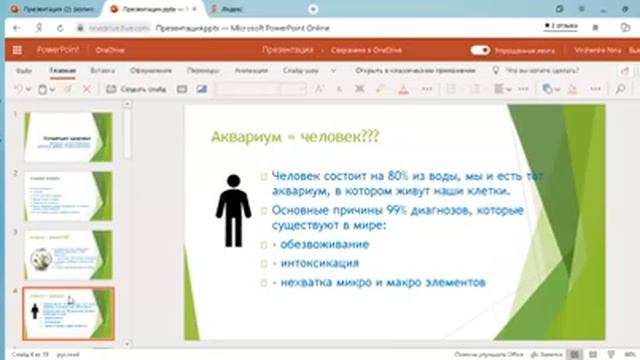Expand the paste options dropdown arrow
Image resolution: width=640 pixels, height=360 pixels.
pos(53,89)
